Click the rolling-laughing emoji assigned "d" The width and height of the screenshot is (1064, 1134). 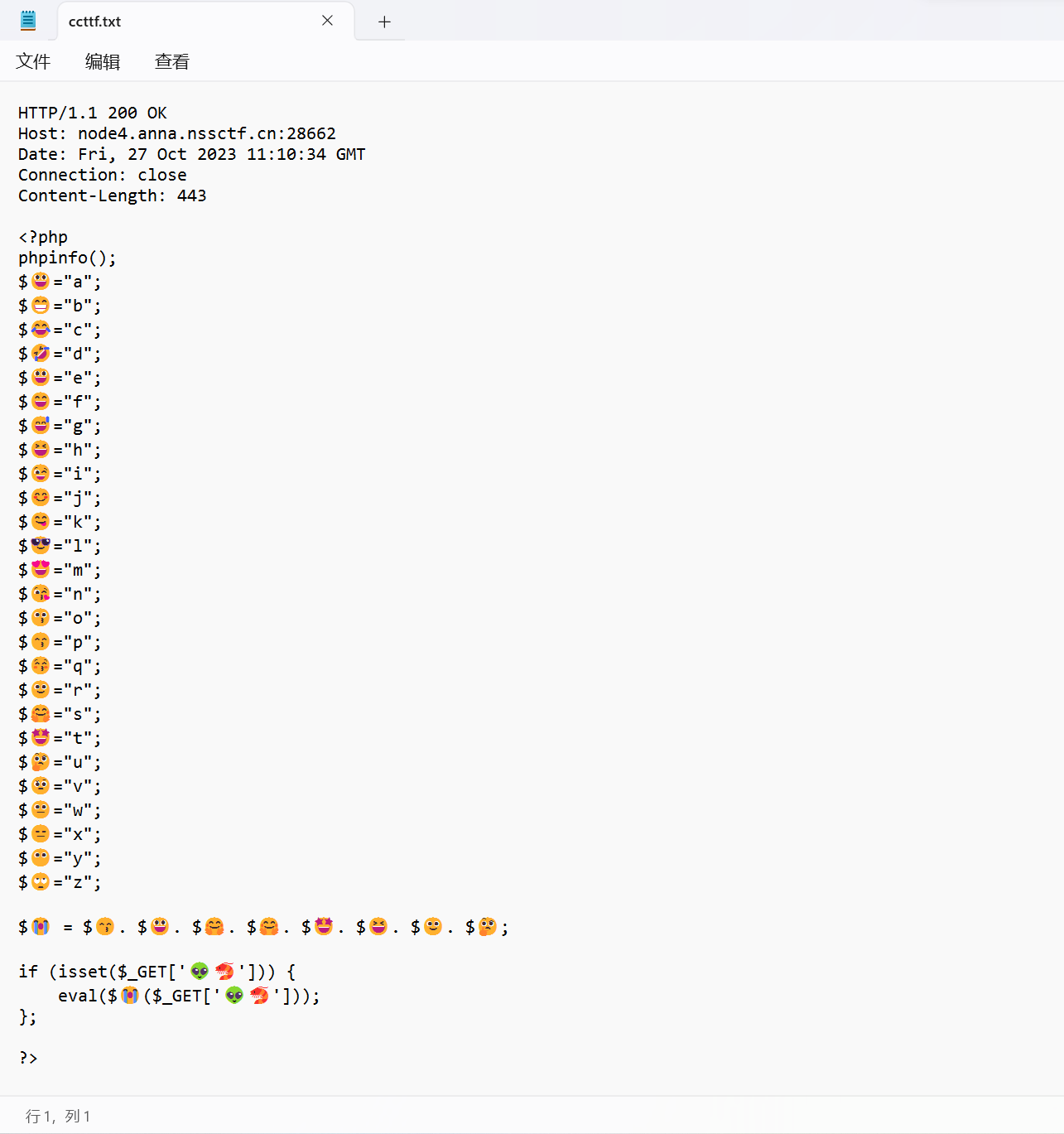click(x=41, y=353)
